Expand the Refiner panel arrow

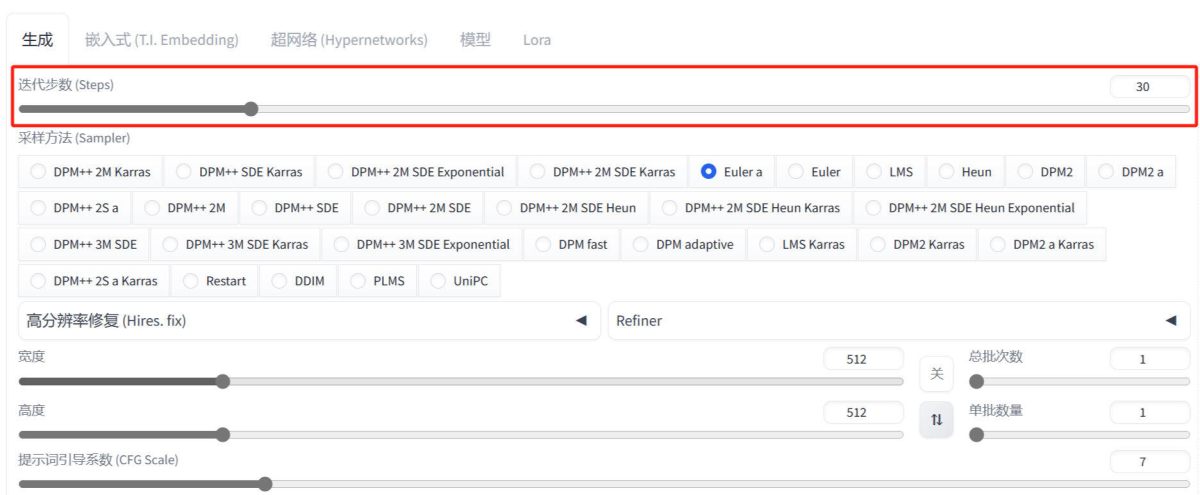click(1170, 321)
